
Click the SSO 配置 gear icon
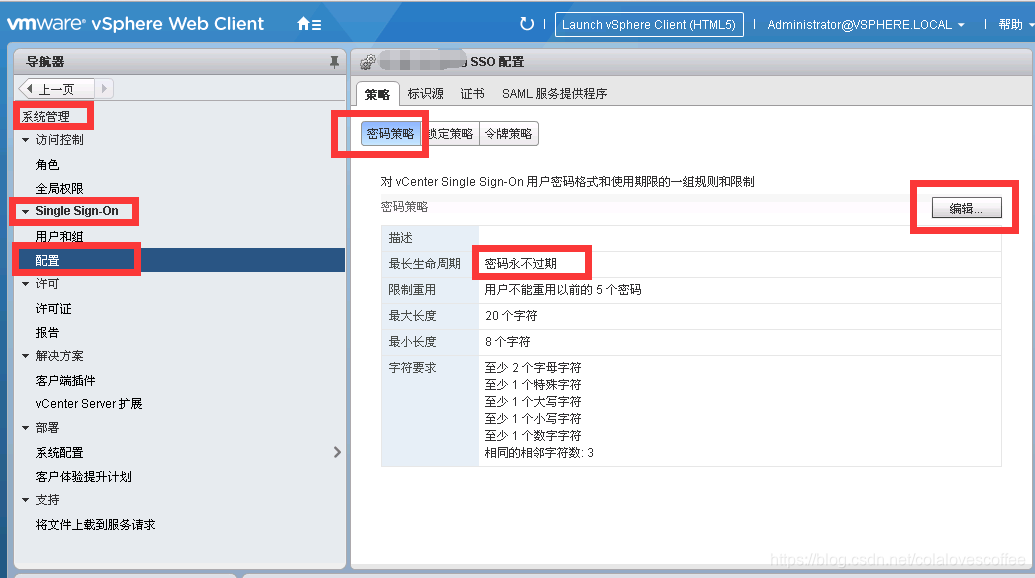point(368,62)
